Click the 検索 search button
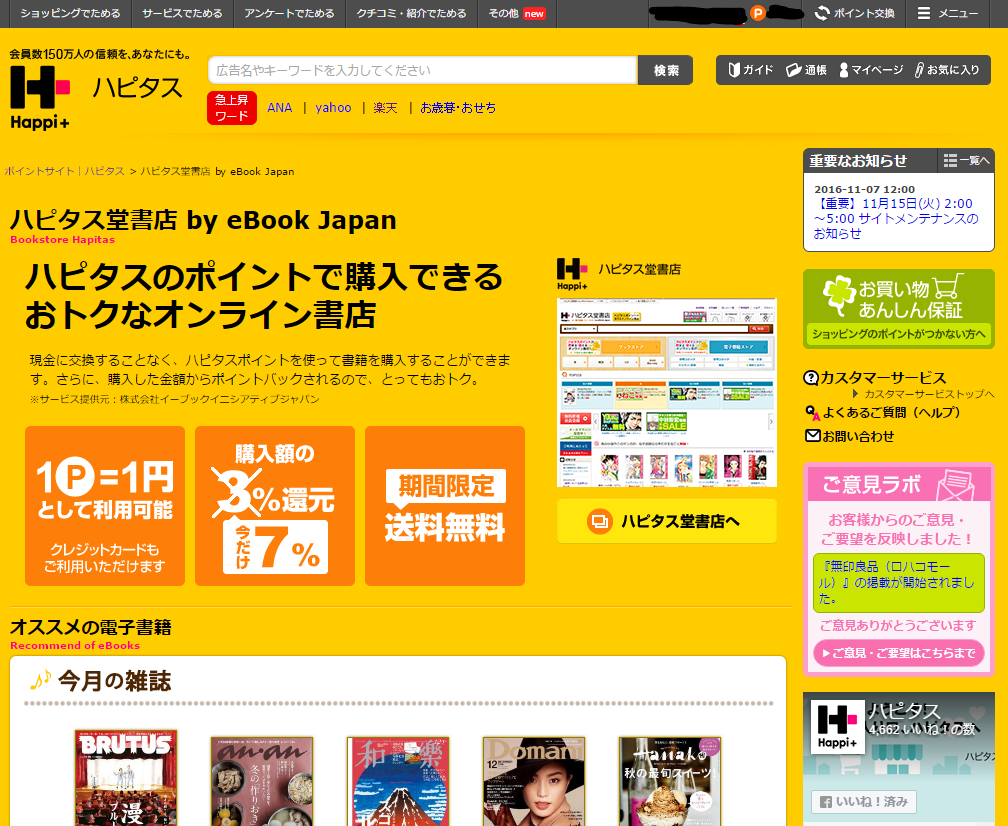This screenshot has height=826, width=1008. [x=665, y=70]
